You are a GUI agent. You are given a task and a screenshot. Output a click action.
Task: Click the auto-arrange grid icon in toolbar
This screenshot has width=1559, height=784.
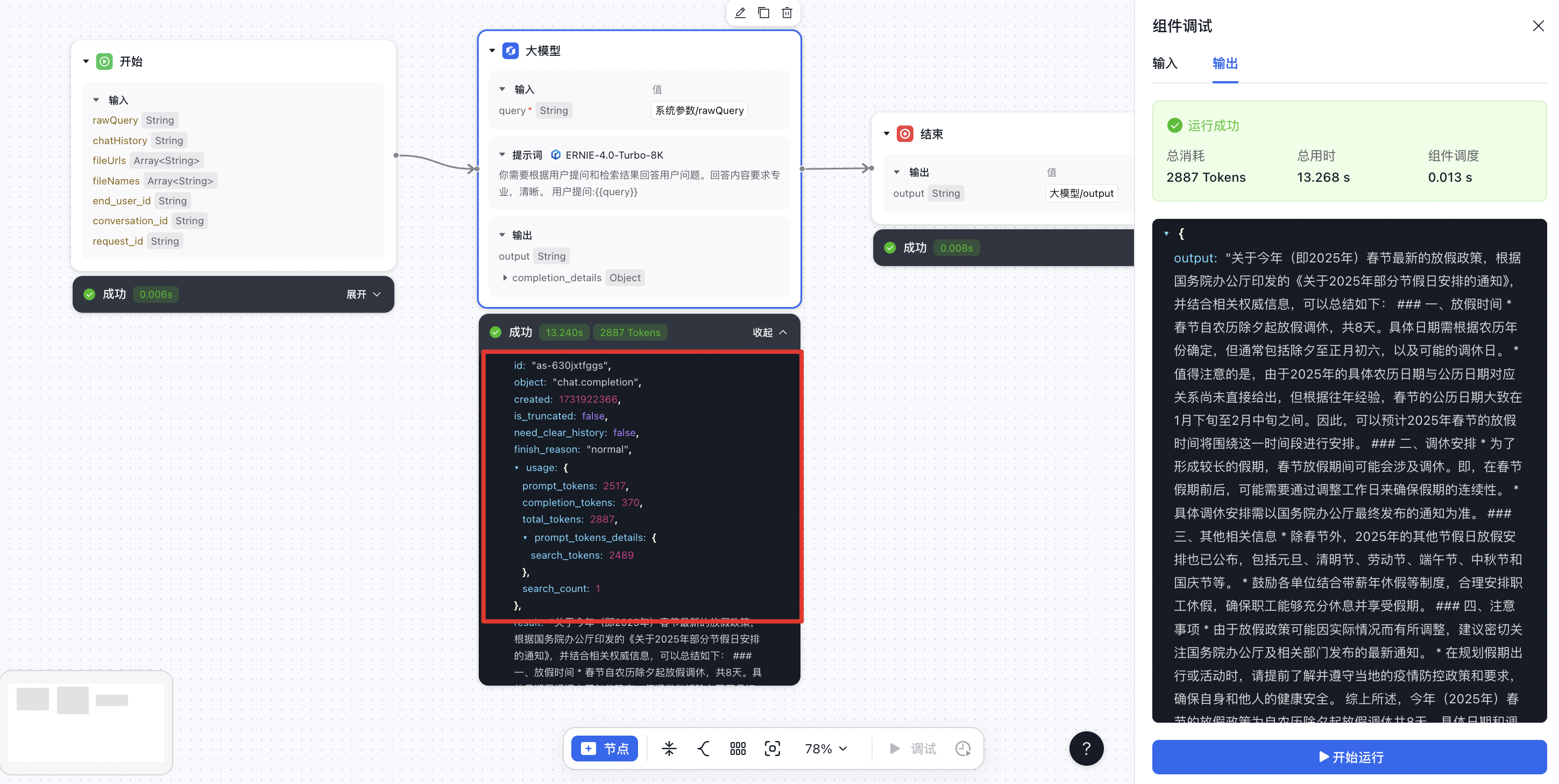[738, 749]
